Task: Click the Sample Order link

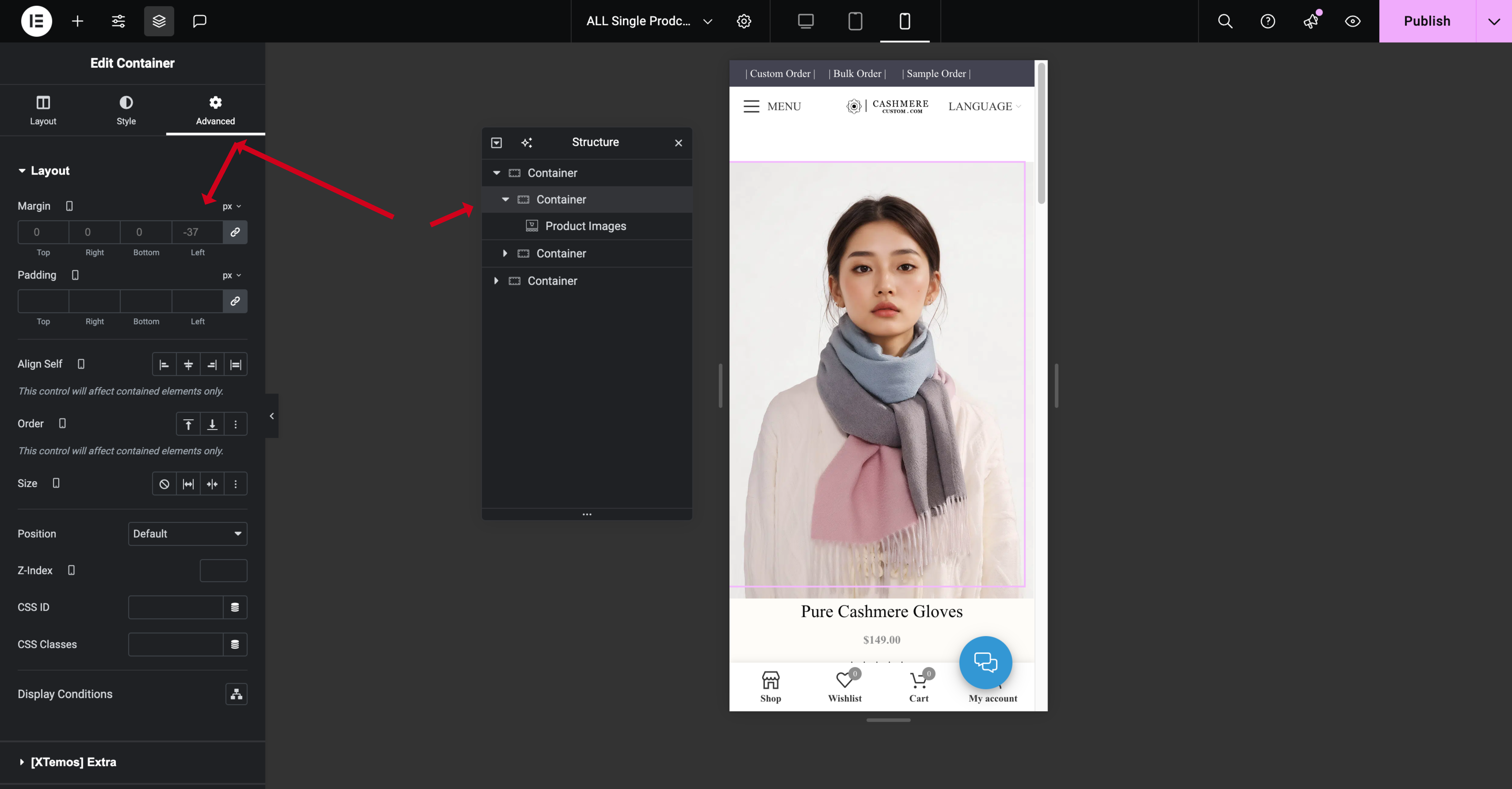Action: point(936,74)
